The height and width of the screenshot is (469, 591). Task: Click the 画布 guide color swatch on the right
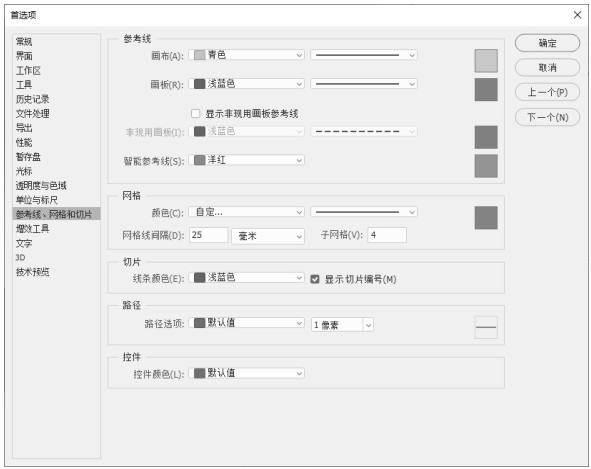click(486, 60)
